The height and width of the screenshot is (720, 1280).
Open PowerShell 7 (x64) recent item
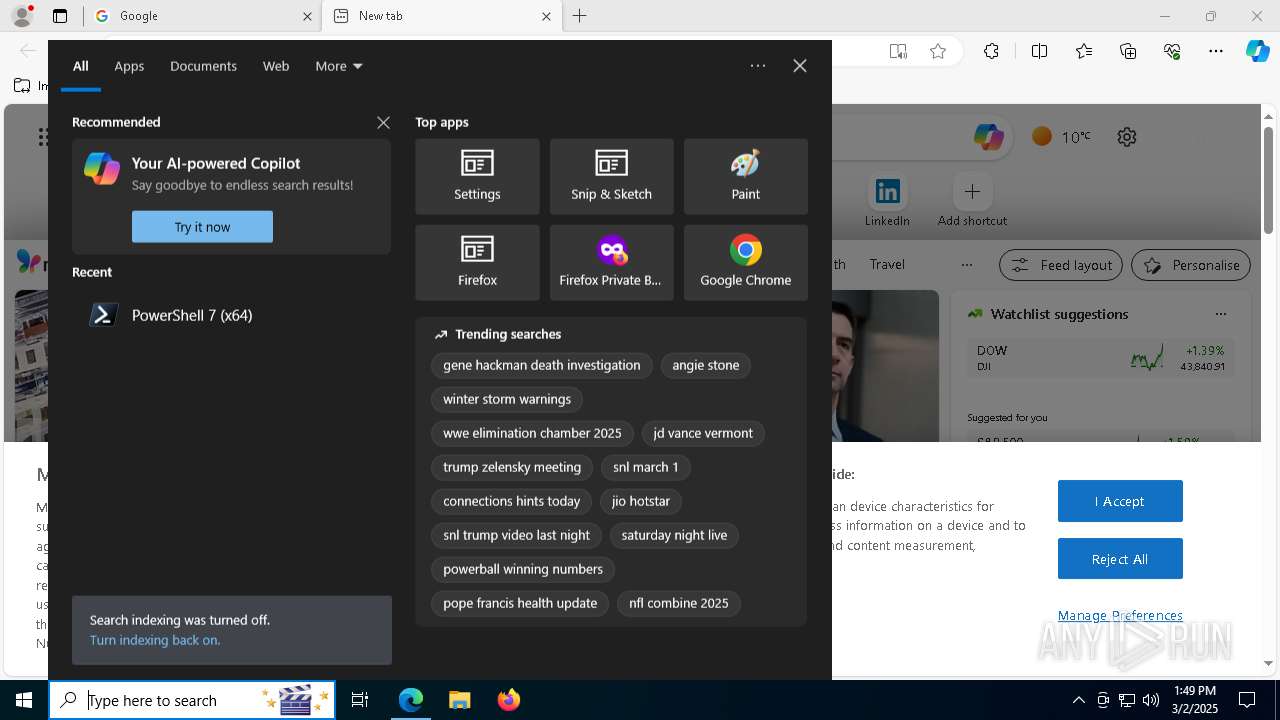[231, 315]
